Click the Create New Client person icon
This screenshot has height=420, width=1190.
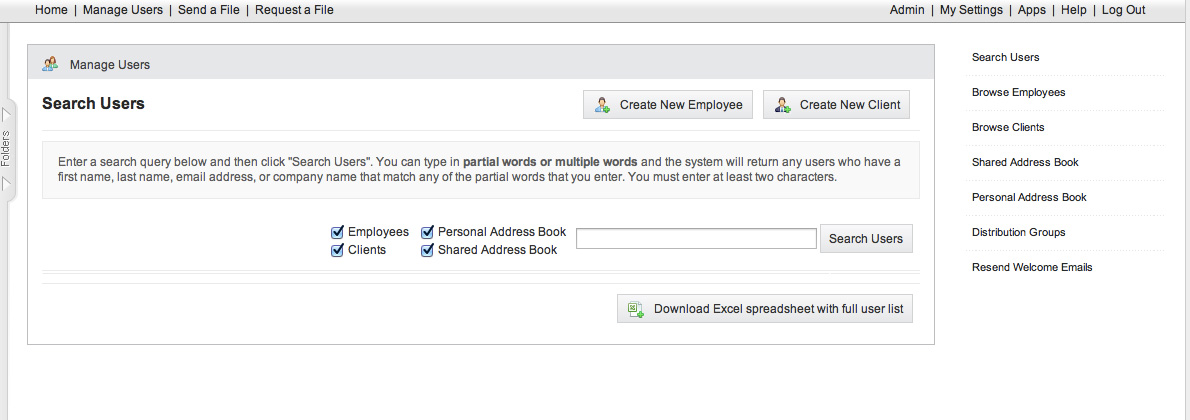[782, 105]
